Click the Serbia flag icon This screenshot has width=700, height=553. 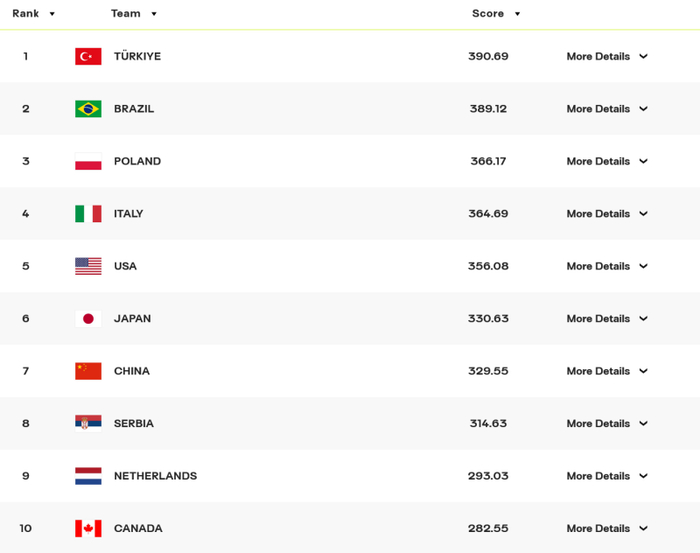(88, 424)
